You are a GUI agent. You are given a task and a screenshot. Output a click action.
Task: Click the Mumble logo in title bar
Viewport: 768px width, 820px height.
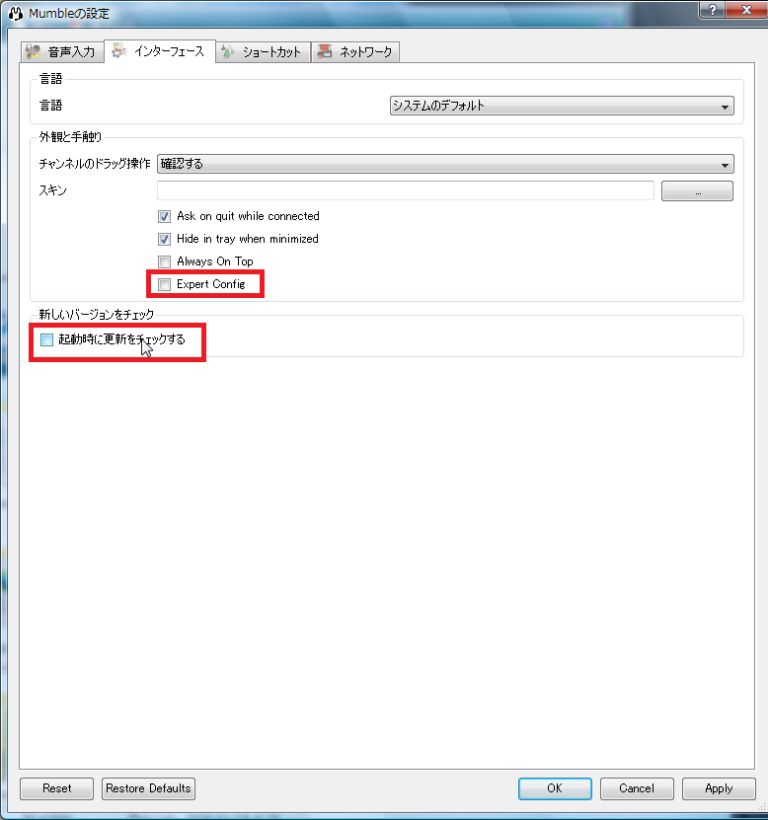15,13
